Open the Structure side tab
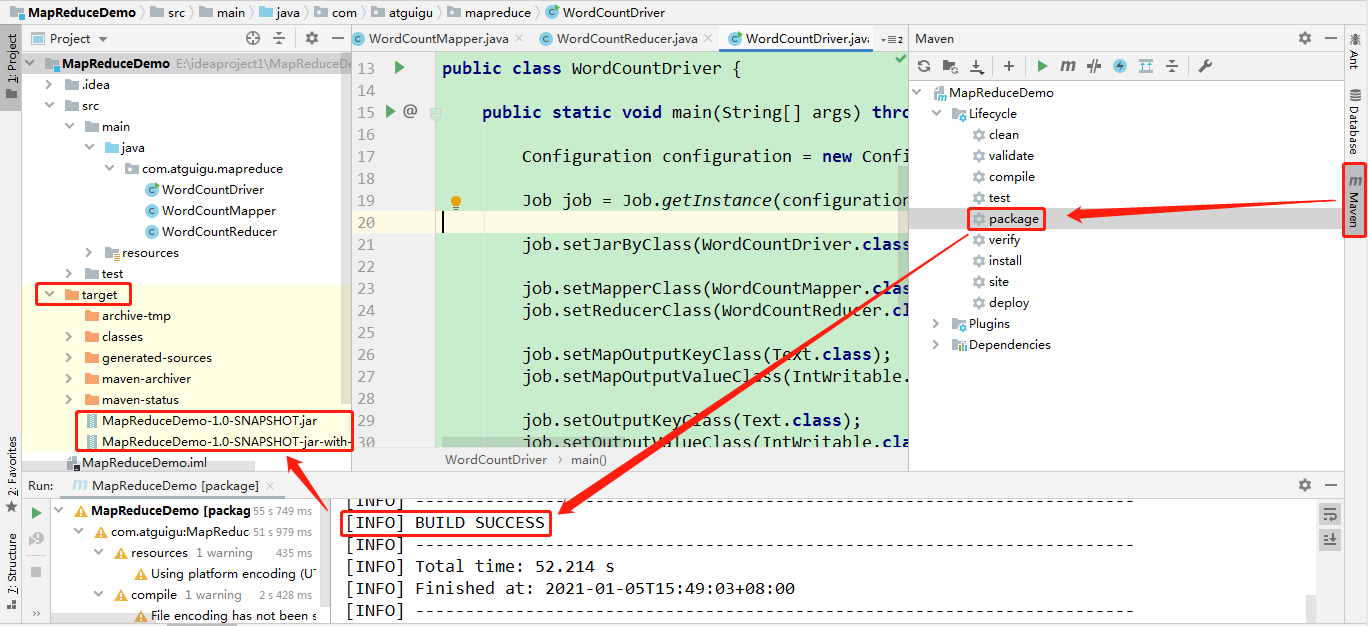Image resolution: width=1368 pixels, height=626 pixels. 11,572
